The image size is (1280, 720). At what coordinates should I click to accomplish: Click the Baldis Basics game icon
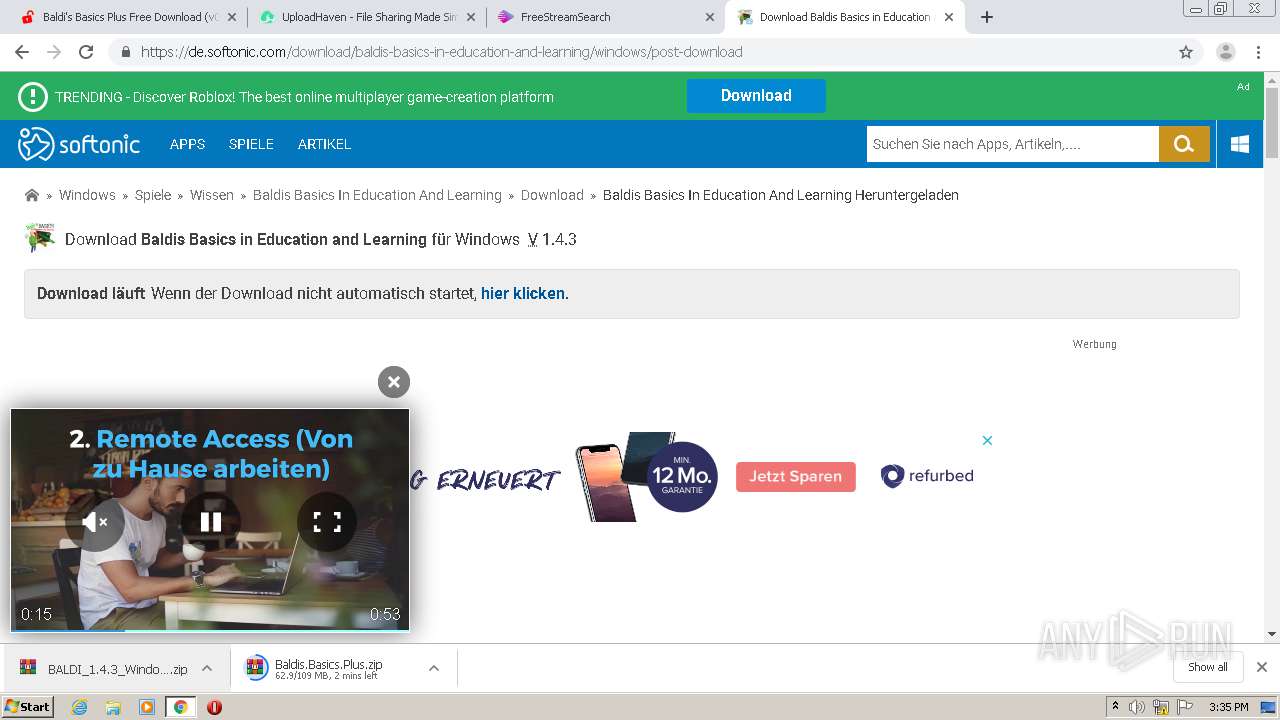click(40, 238)
